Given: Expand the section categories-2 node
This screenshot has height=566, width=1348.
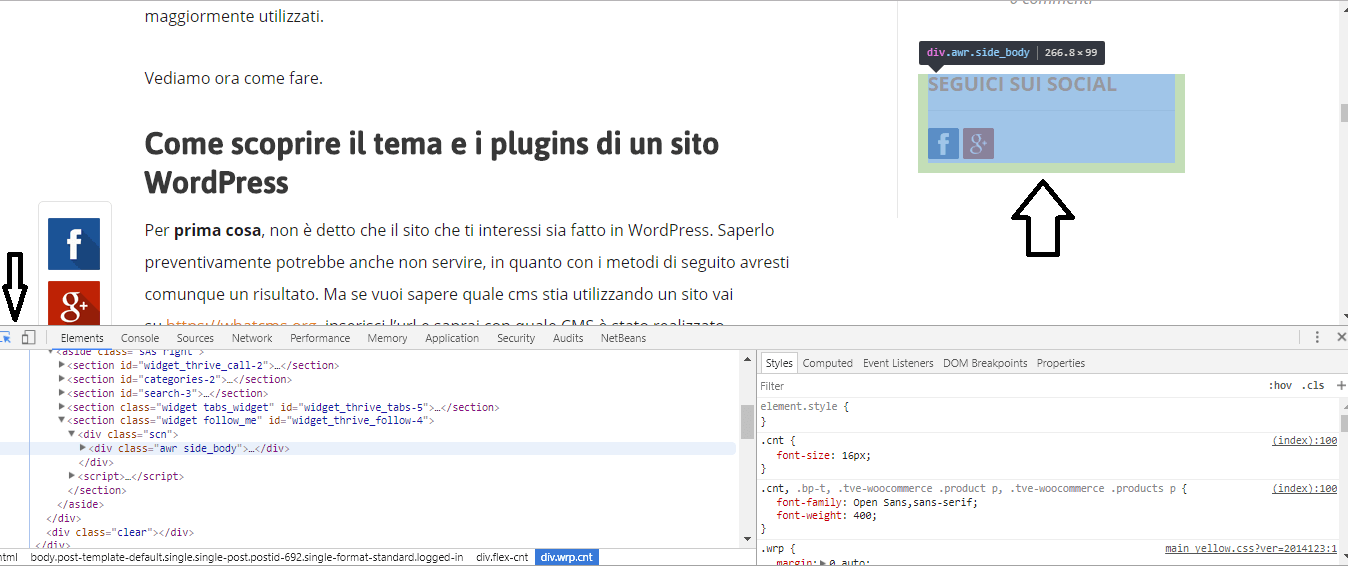Looking at the screenshot, I should (x=62, y=379).
